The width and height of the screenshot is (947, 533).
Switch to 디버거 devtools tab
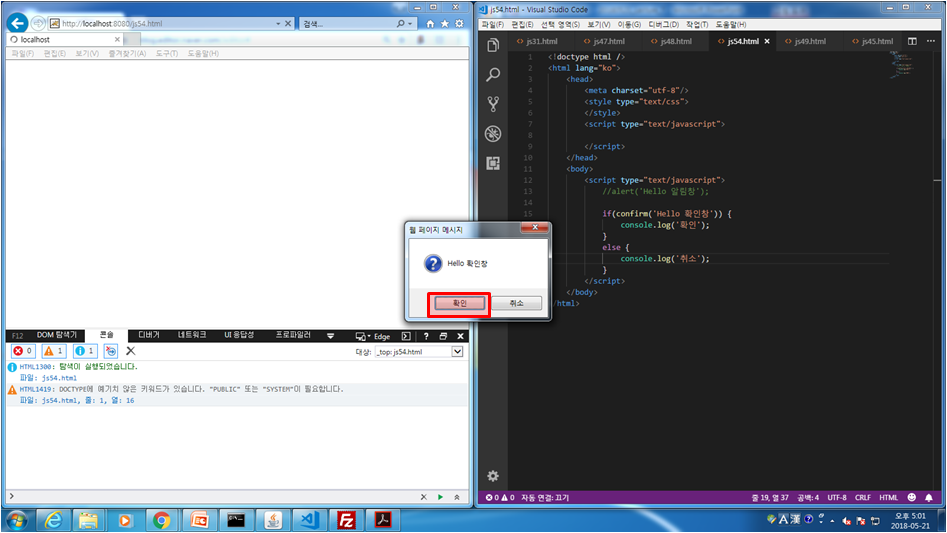[149, 335]
